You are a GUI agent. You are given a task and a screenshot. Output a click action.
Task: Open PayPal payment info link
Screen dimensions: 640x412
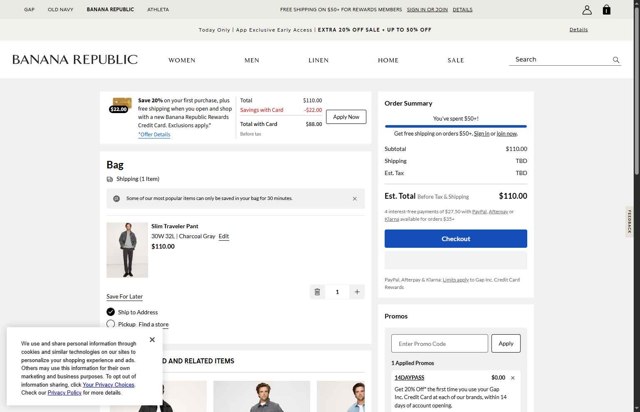[x=480, y=212]
